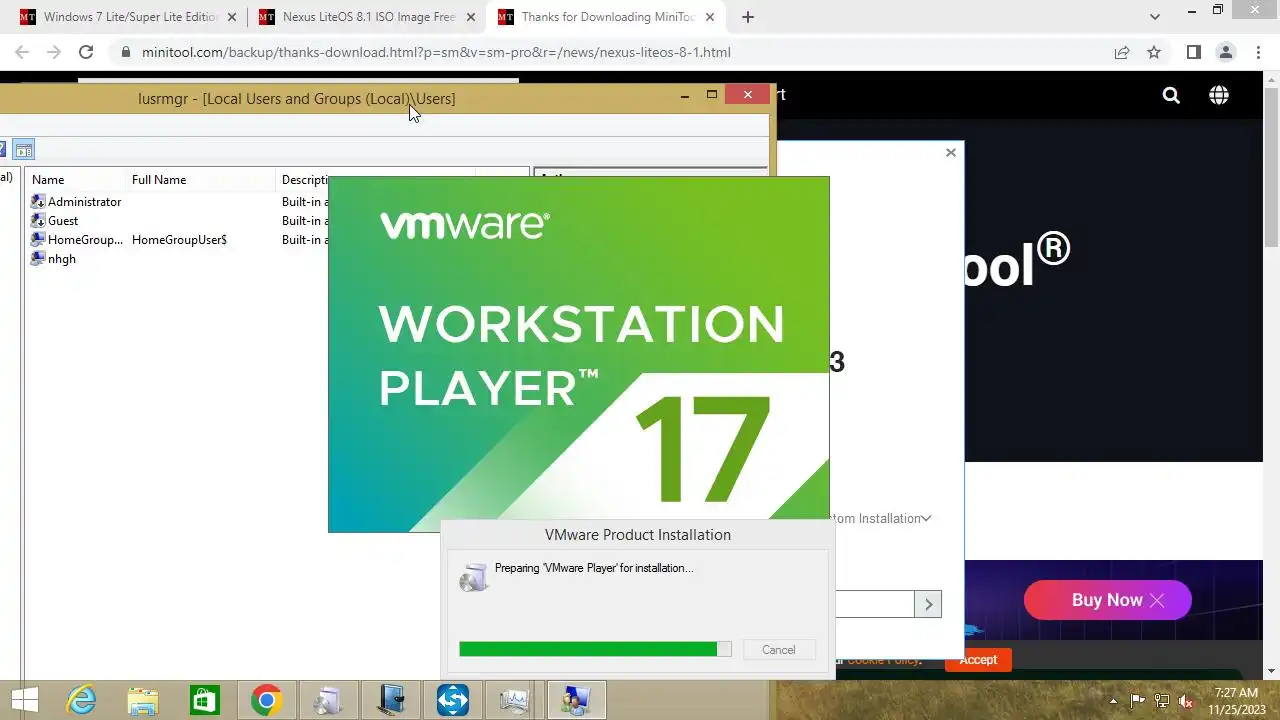Switch to Windows 7 Lite/Super Lite tab
This screenshot has width=1280, height=720.
click(x=131, y=17)
